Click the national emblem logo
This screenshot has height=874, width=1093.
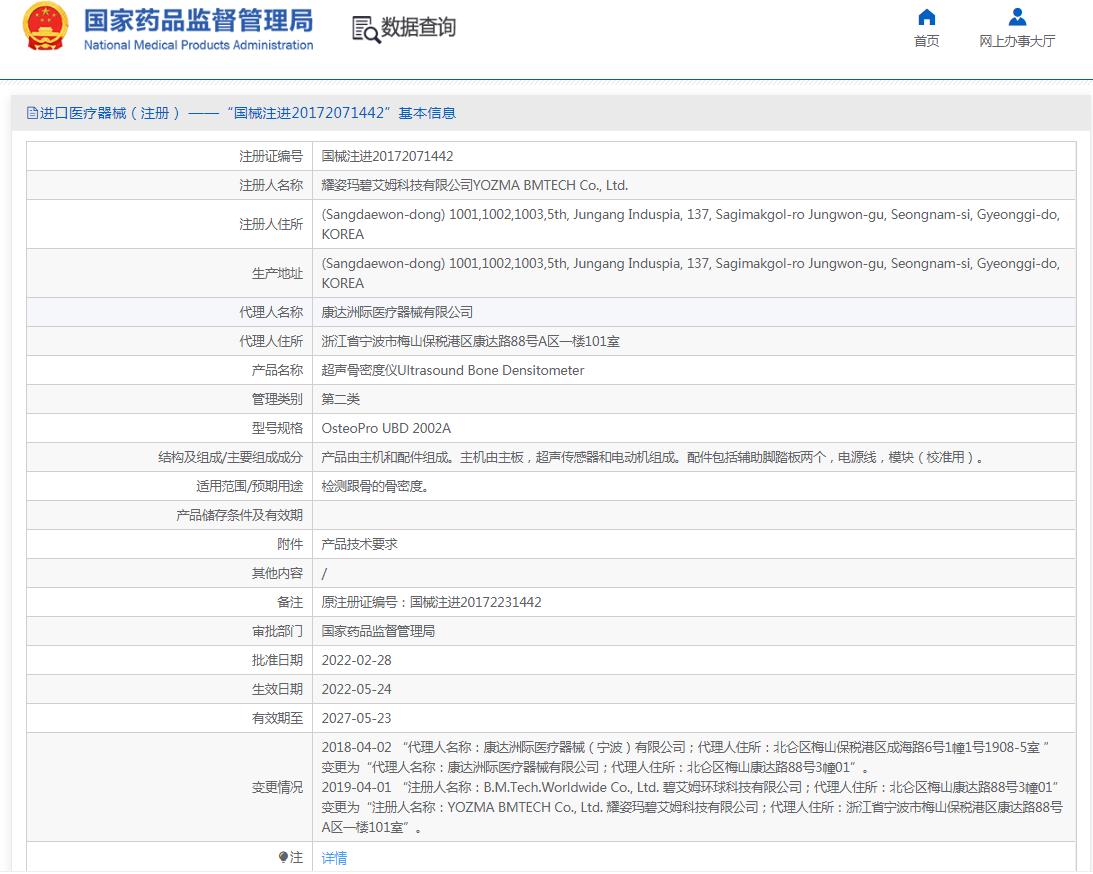(x=45, y=26)
